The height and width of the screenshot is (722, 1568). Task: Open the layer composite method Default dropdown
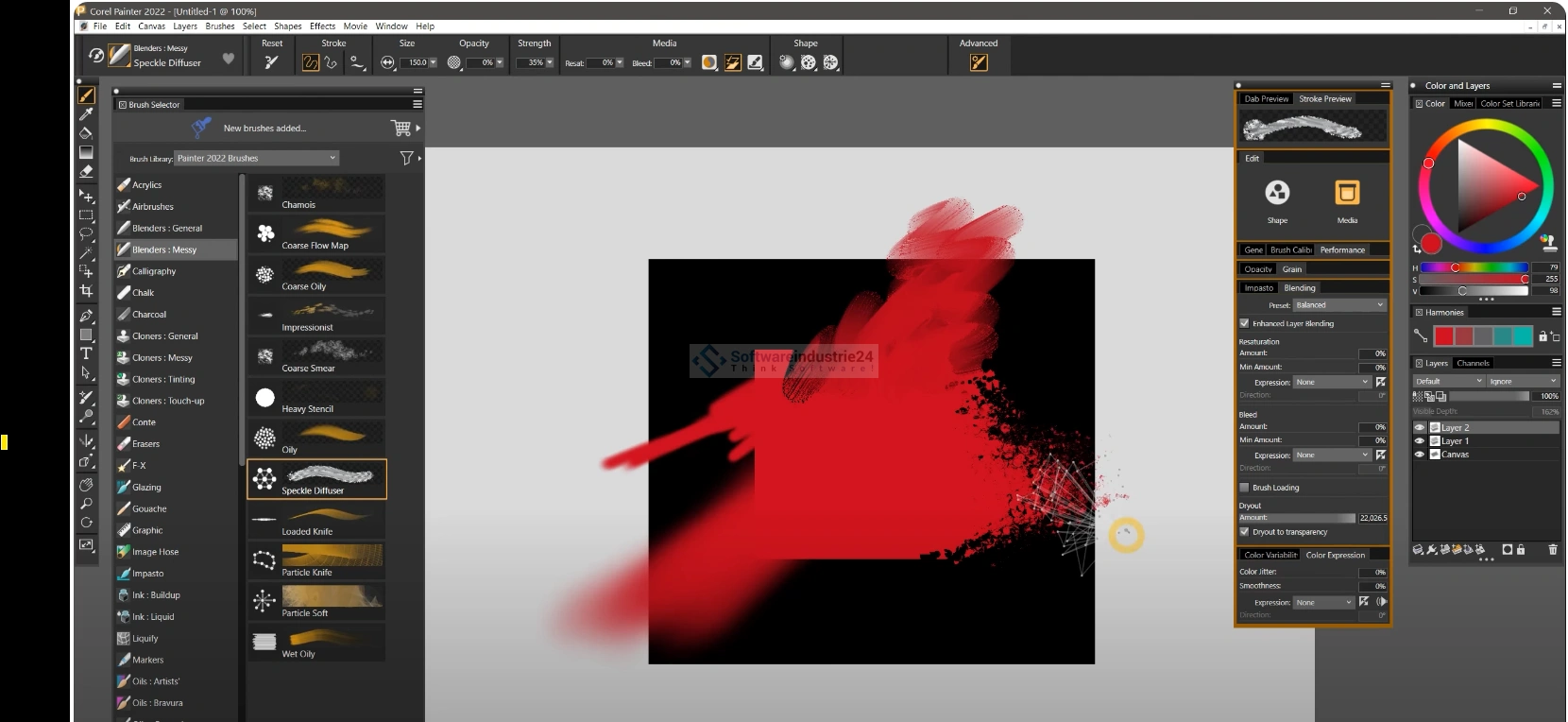tap(1447, 381)
